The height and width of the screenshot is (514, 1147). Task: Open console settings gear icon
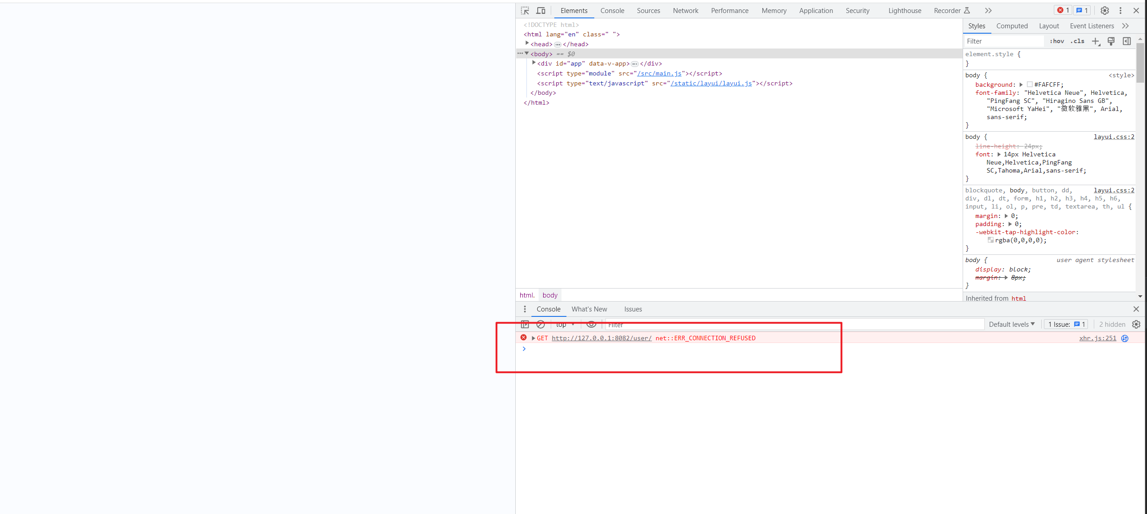[x=1136, y=324]
